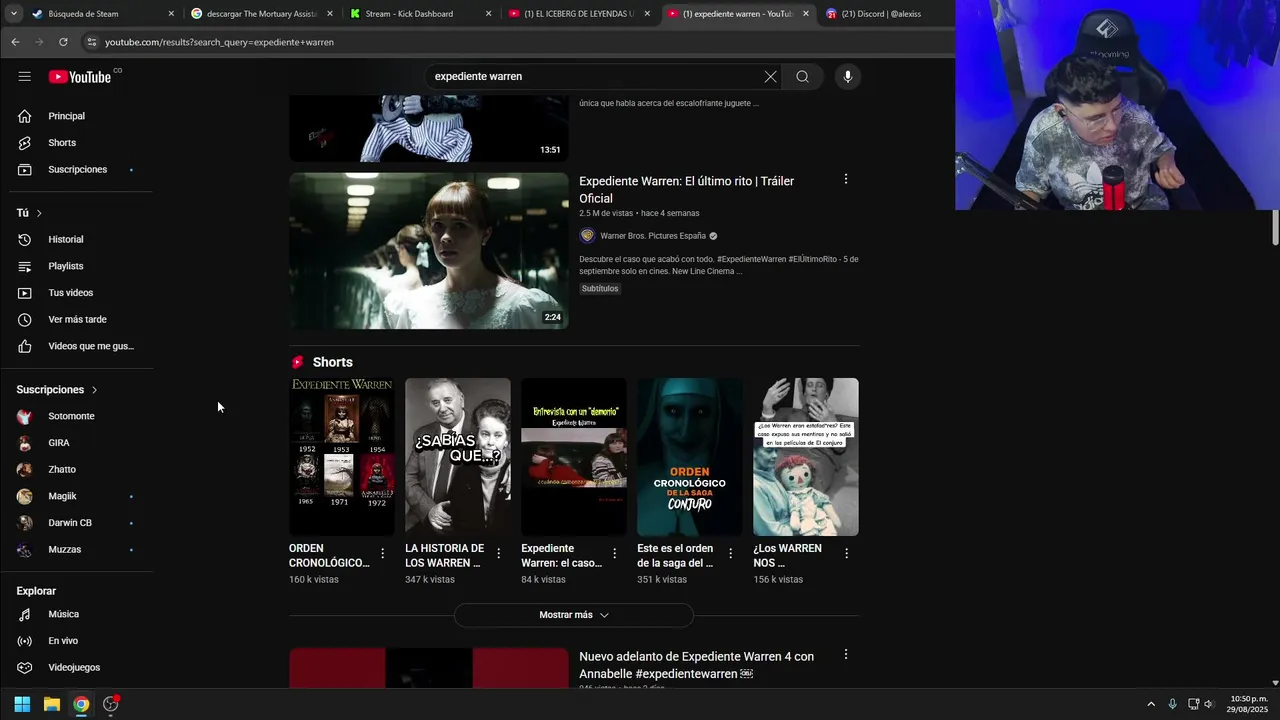Open options for ORDEN CRONOLÓGICO short
The height and width of the screenshot is (720, 1280).
(382, 553)
